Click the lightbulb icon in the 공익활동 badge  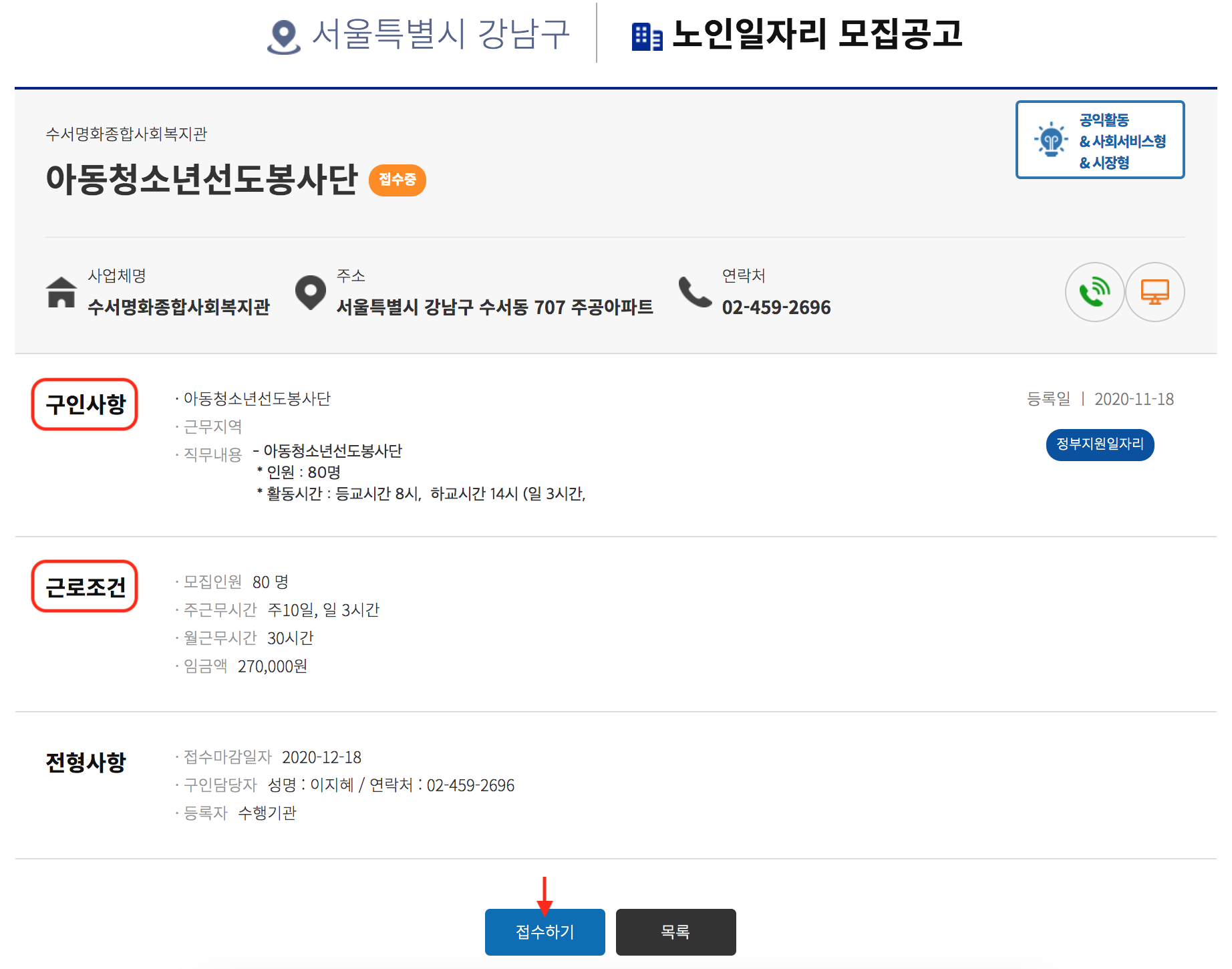point(1050,138)
